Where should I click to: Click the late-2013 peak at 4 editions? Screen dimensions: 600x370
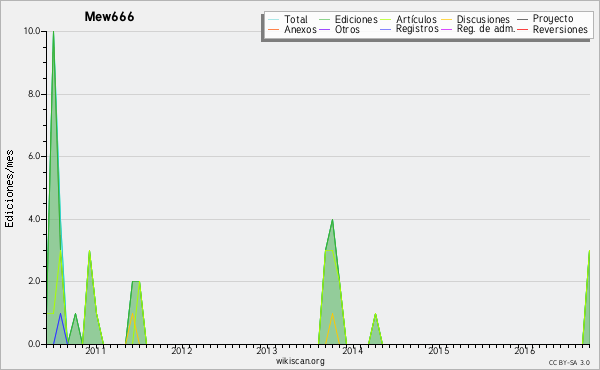[332, 220]
